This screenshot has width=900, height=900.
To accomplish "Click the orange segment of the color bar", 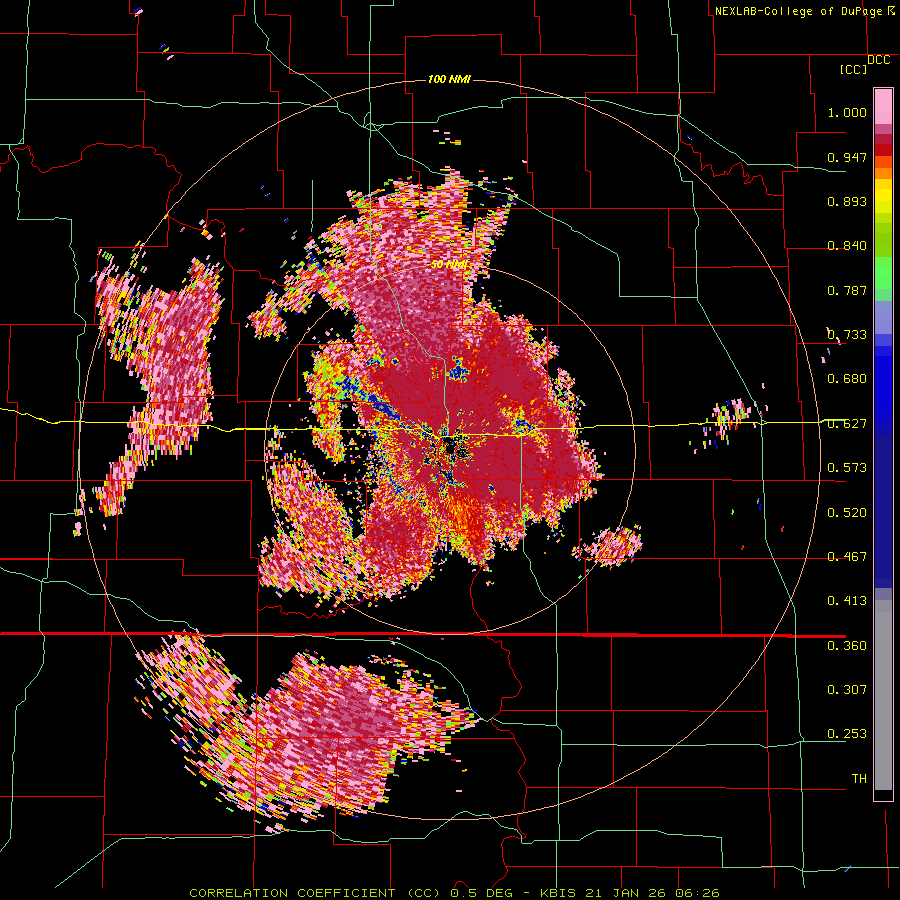I will 883,166.
